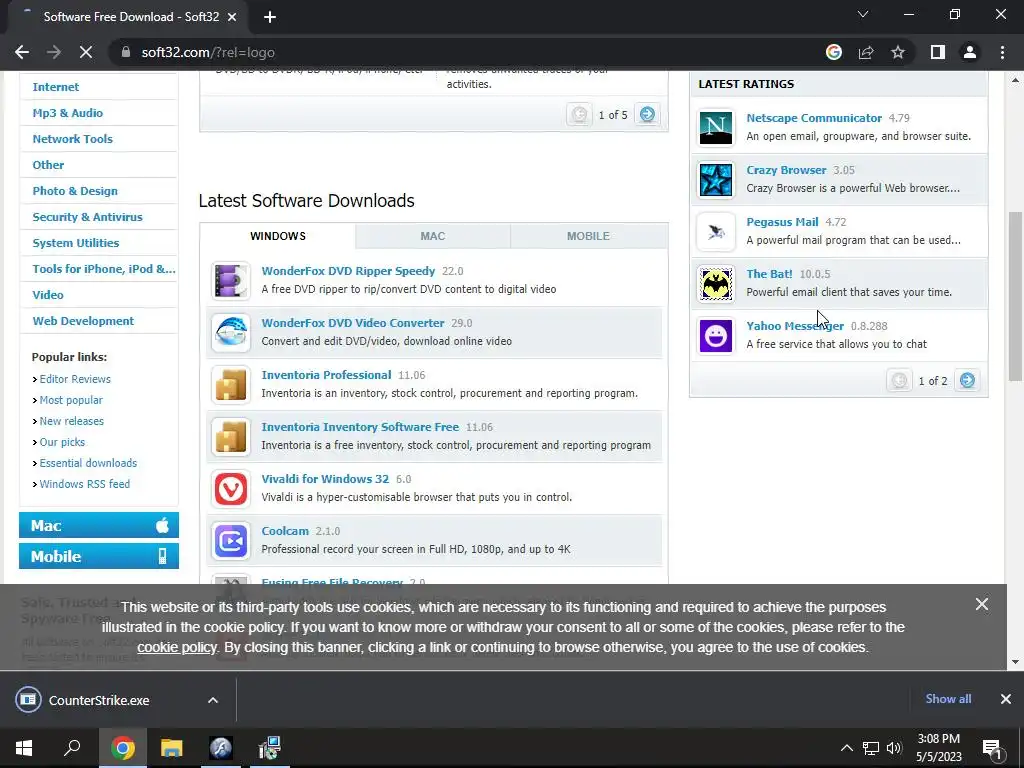Open the Network Tools category
1024x768 pixels.
click(x=72, y=139)
